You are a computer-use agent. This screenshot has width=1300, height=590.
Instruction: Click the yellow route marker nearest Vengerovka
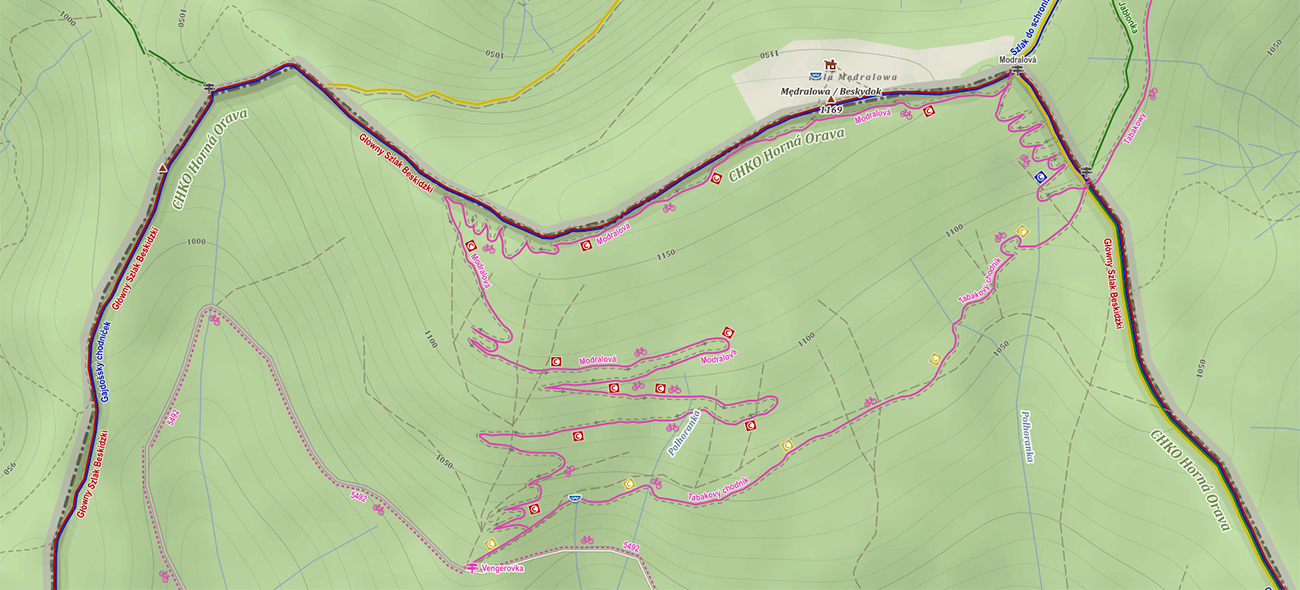(x=490, y=543)
